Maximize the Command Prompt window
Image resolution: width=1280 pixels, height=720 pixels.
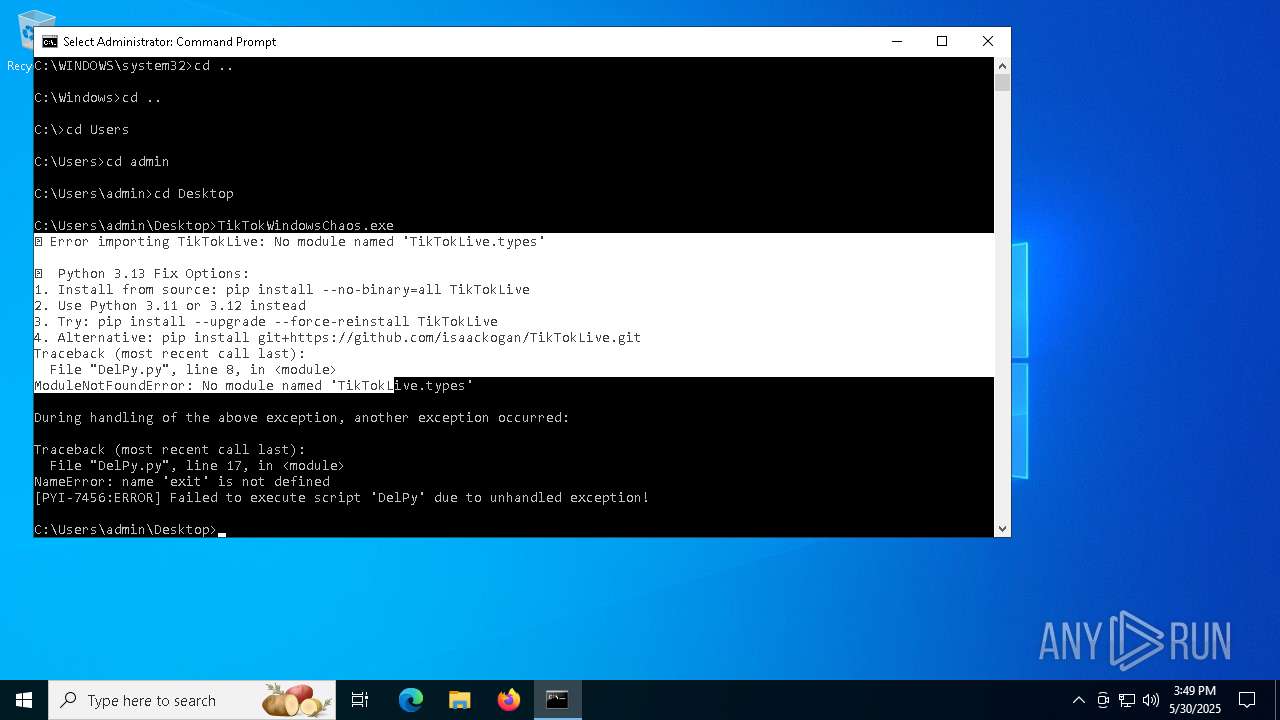(941, 41)
